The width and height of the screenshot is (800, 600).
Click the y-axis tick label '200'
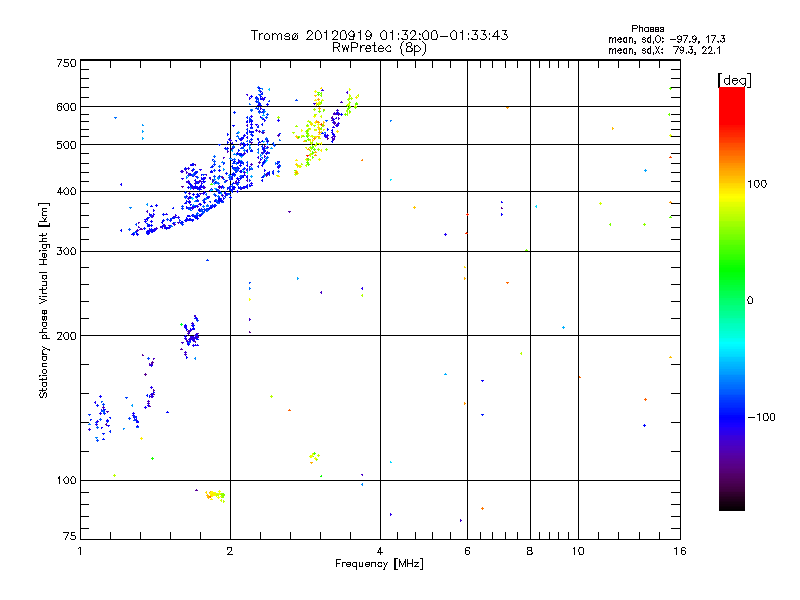(66, 336)
